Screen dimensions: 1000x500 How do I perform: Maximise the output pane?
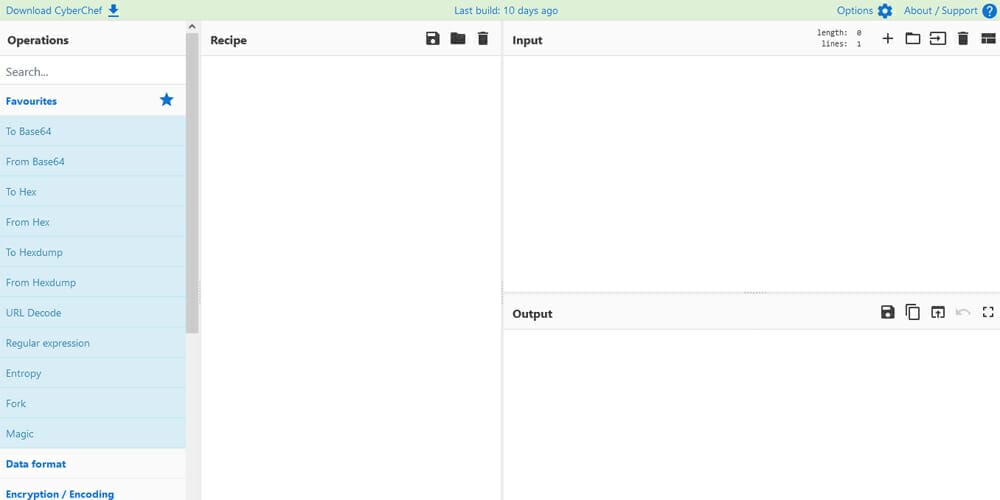tap(988, 312)
